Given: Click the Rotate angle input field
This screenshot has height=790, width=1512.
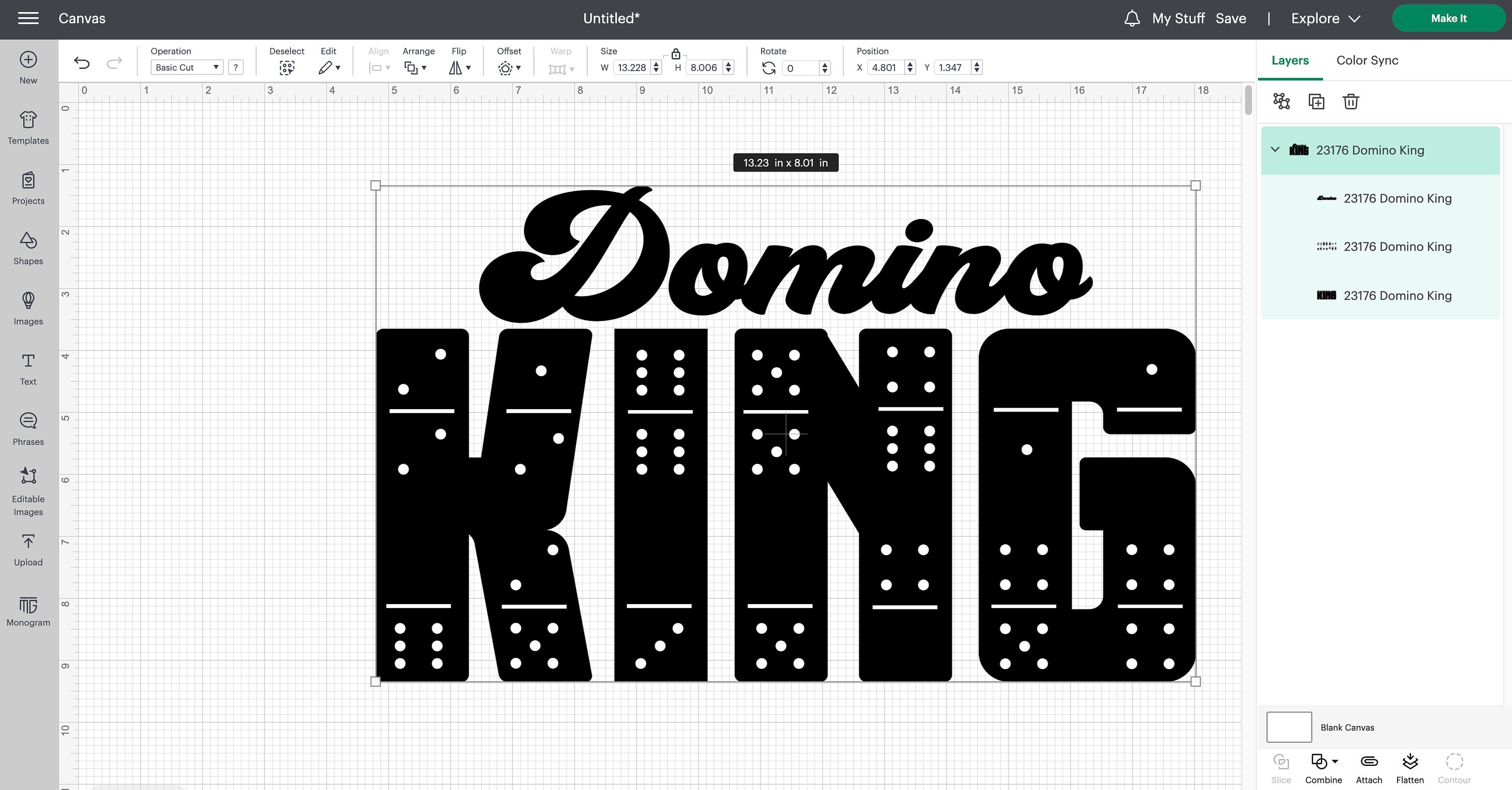Looking at the screenshot, I should (800, 68).
